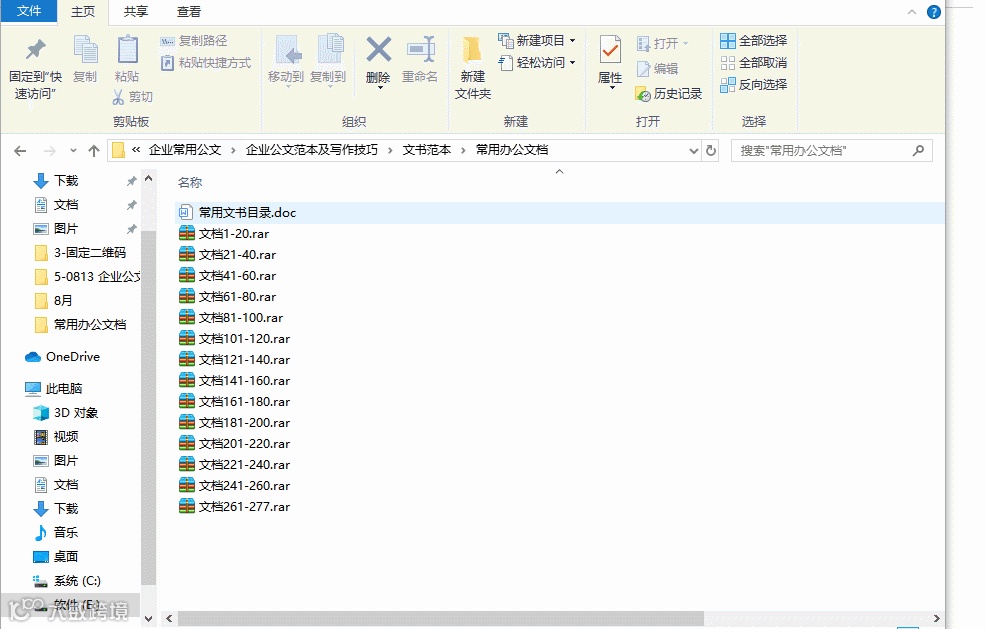
Task: Click the horizontal scrollbar right arrow
Action: pyautogui.click(x=936, y=619)
